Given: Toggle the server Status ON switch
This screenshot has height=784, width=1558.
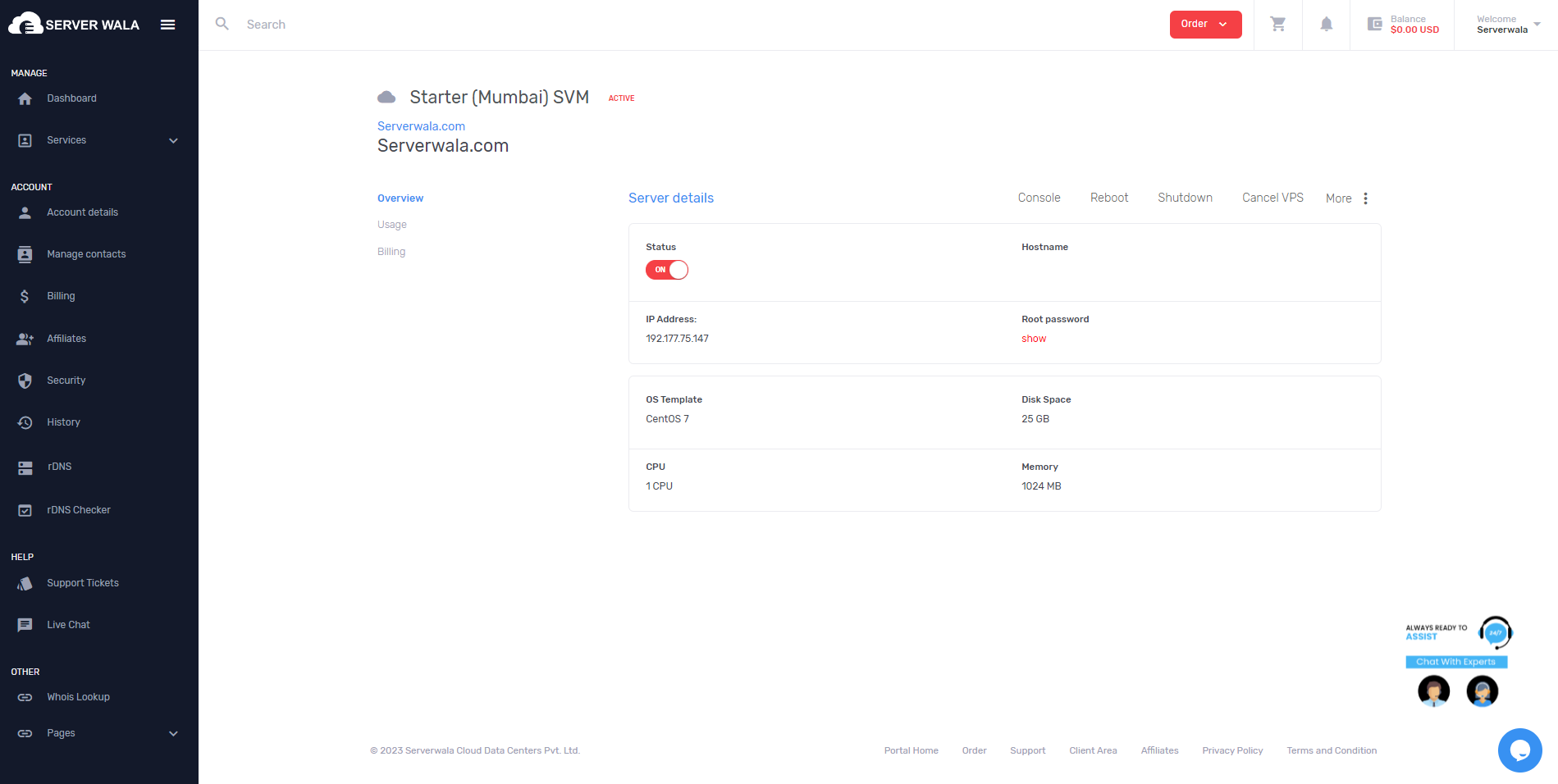Looking at the screenshot, I should (666, 270).
